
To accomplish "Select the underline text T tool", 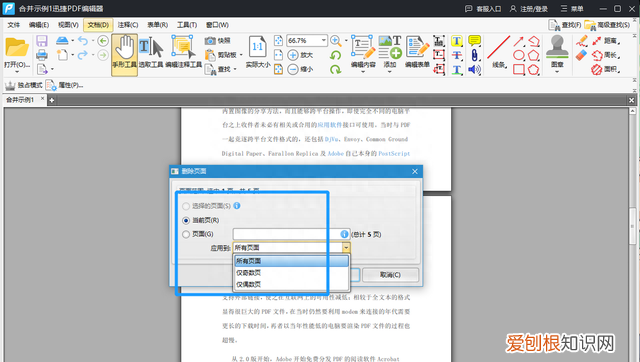I will (457, 70).
